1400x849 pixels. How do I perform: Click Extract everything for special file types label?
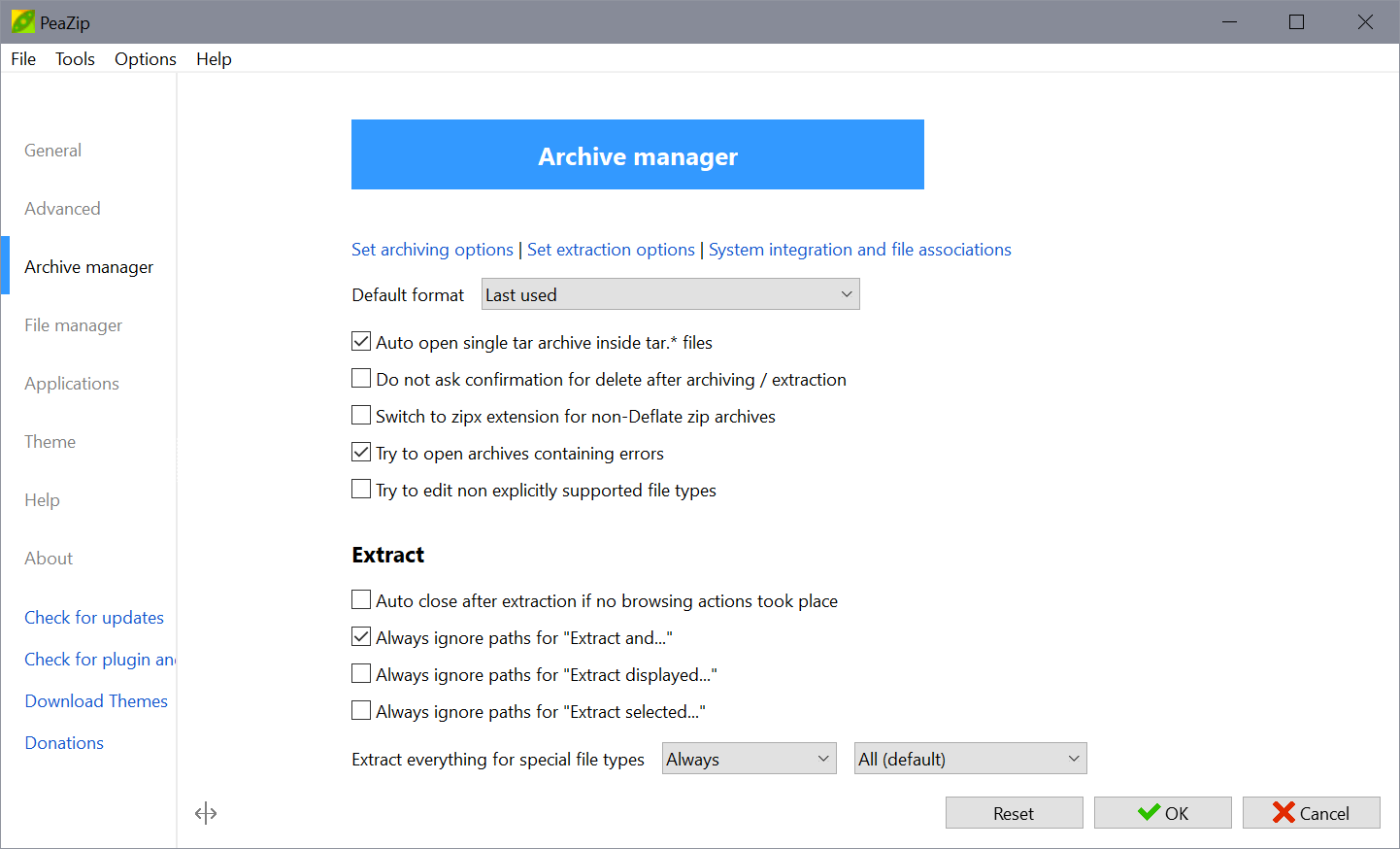click(x=498, y=759)
